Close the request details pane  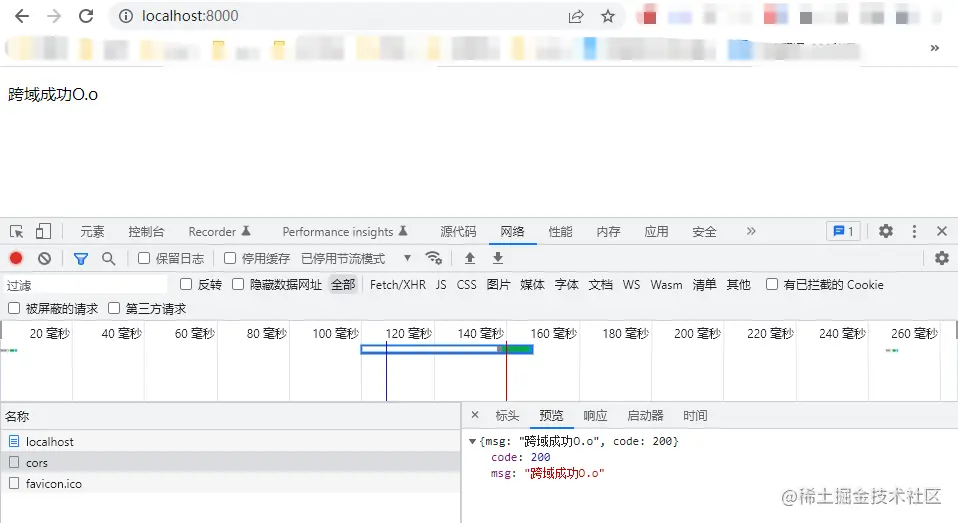pos(475,415)
